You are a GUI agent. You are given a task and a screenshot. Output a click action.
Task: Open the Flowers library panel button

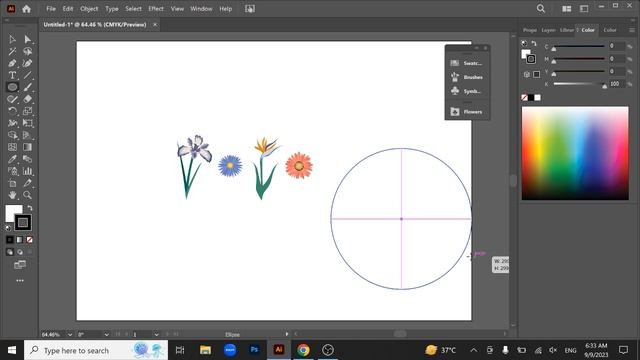click(467, 111)
